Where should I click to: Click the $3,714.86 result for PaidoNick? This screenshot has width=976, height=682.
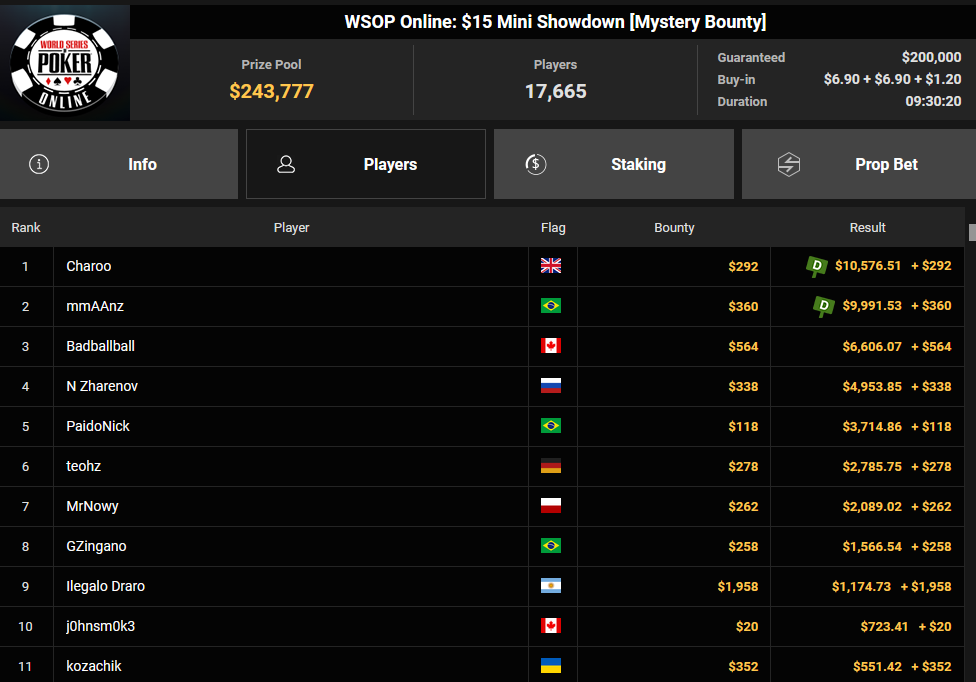872,426
